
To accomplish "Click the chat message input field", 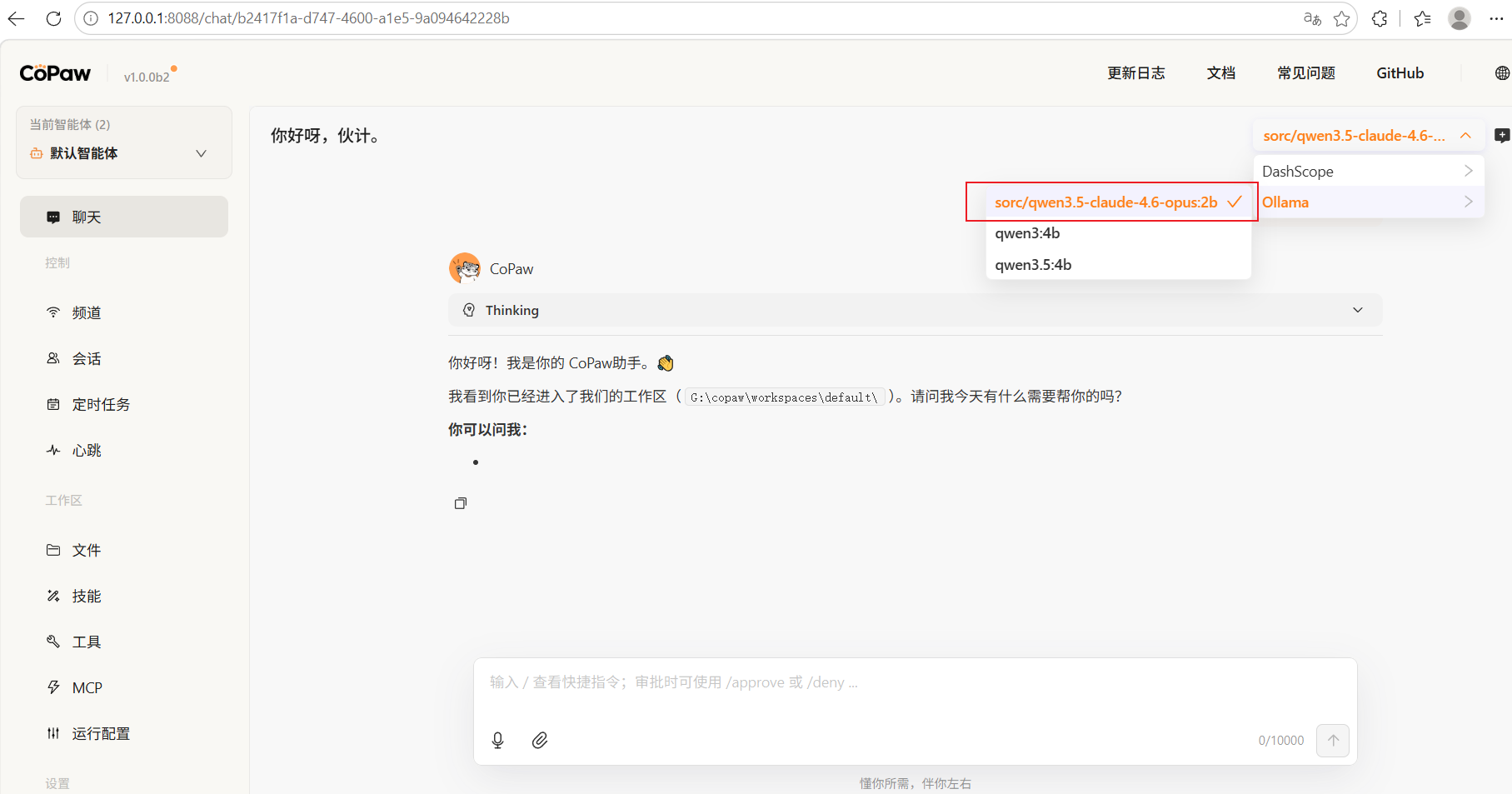I will 916,682.
